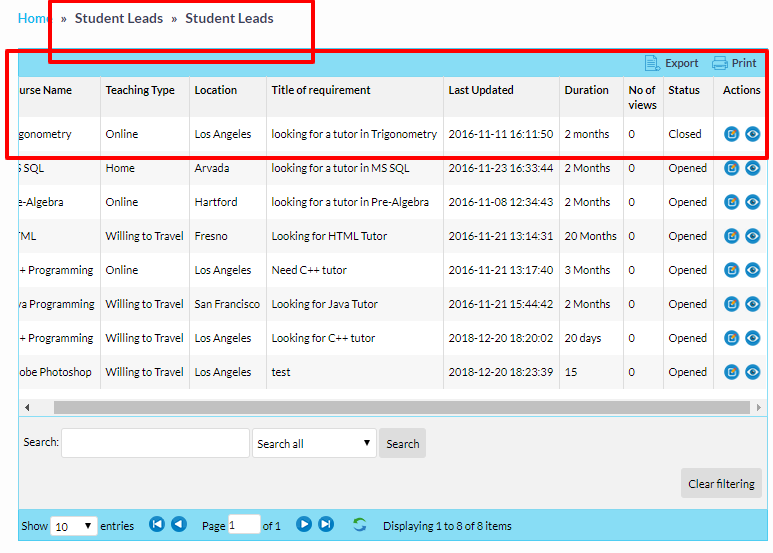This screenshot has height=553, width=773.
Task: Click the Clear filtering button
Action: 721,484
